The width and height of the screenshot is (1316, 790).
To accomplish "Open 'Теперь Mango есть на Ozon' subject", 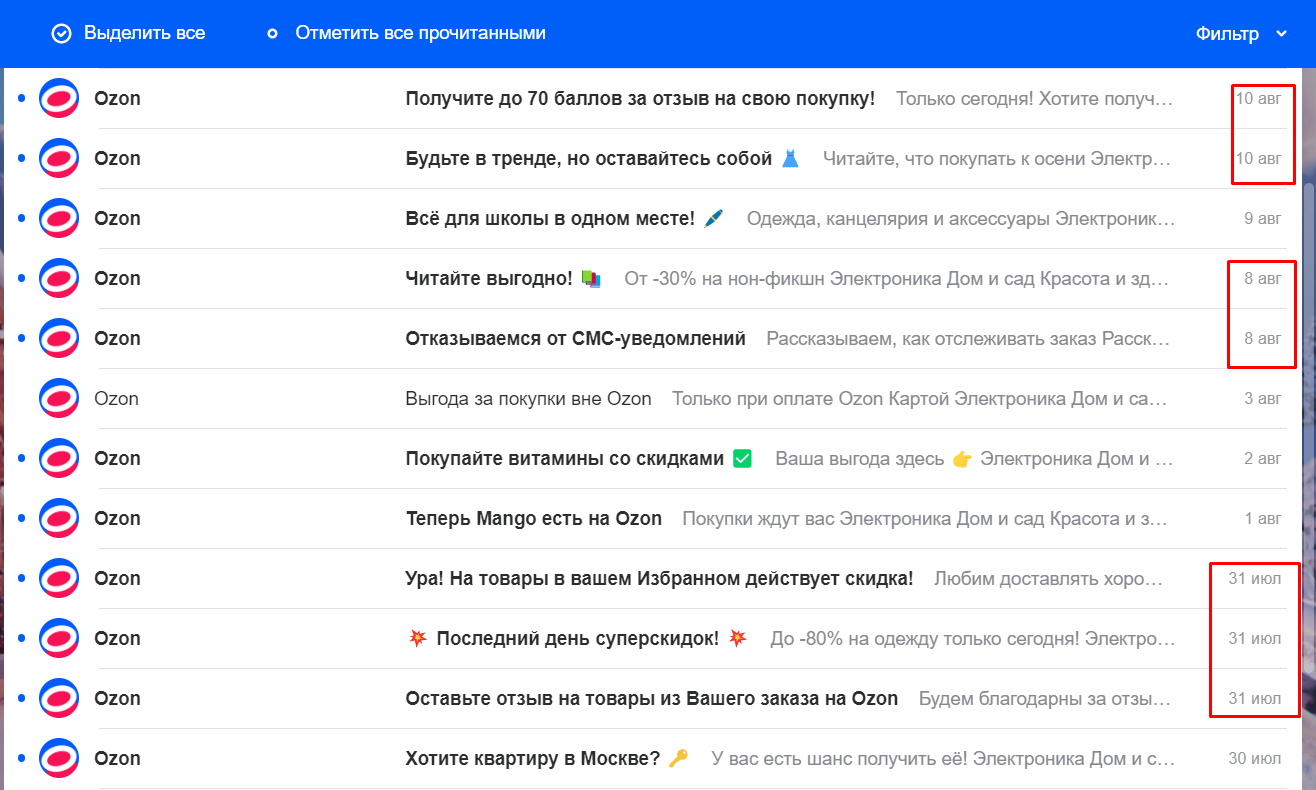I will [534, 518].
